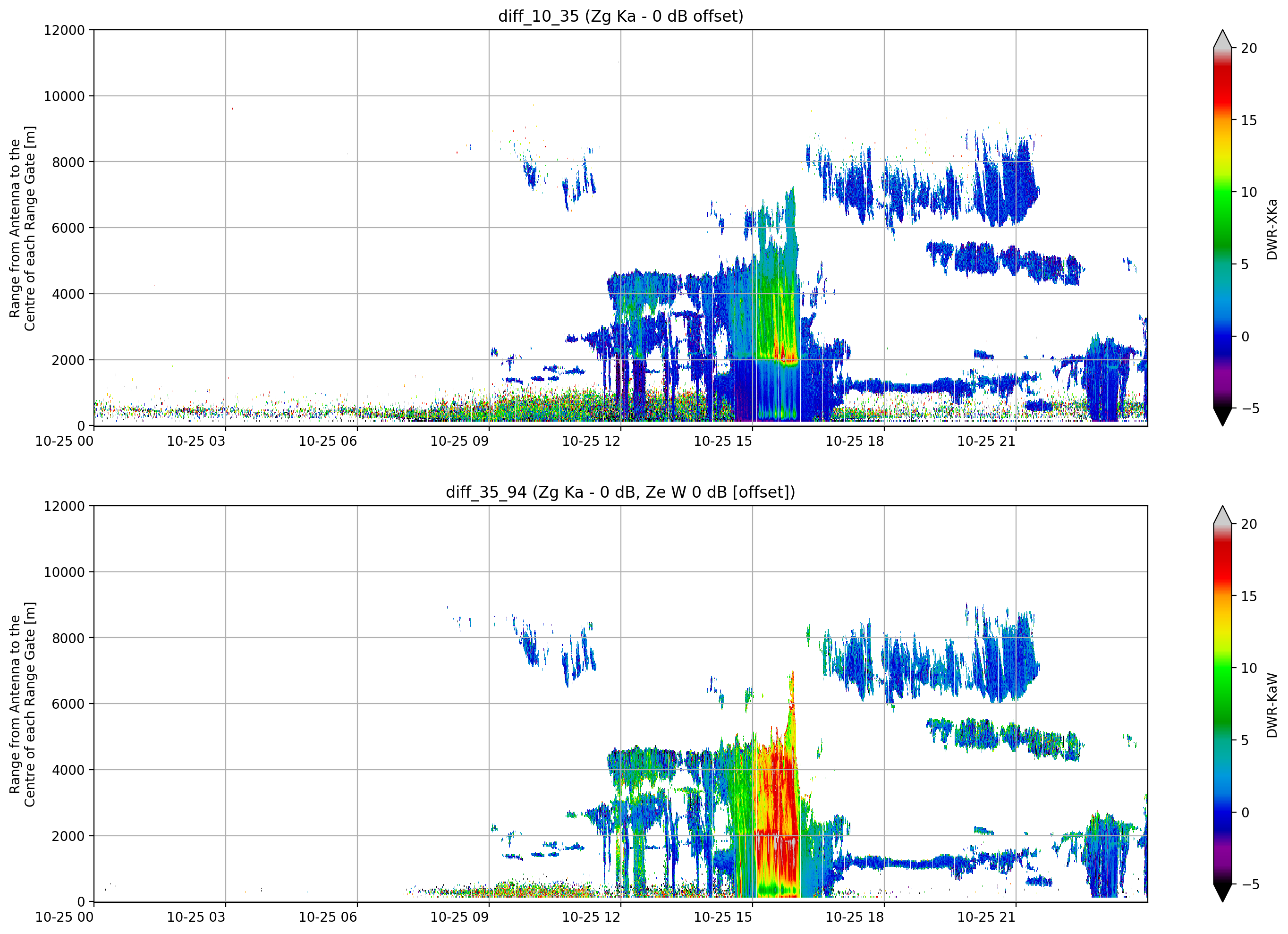
Task: Click tick '20' on the DWR-XKa colorbar
Action: 1249,48
